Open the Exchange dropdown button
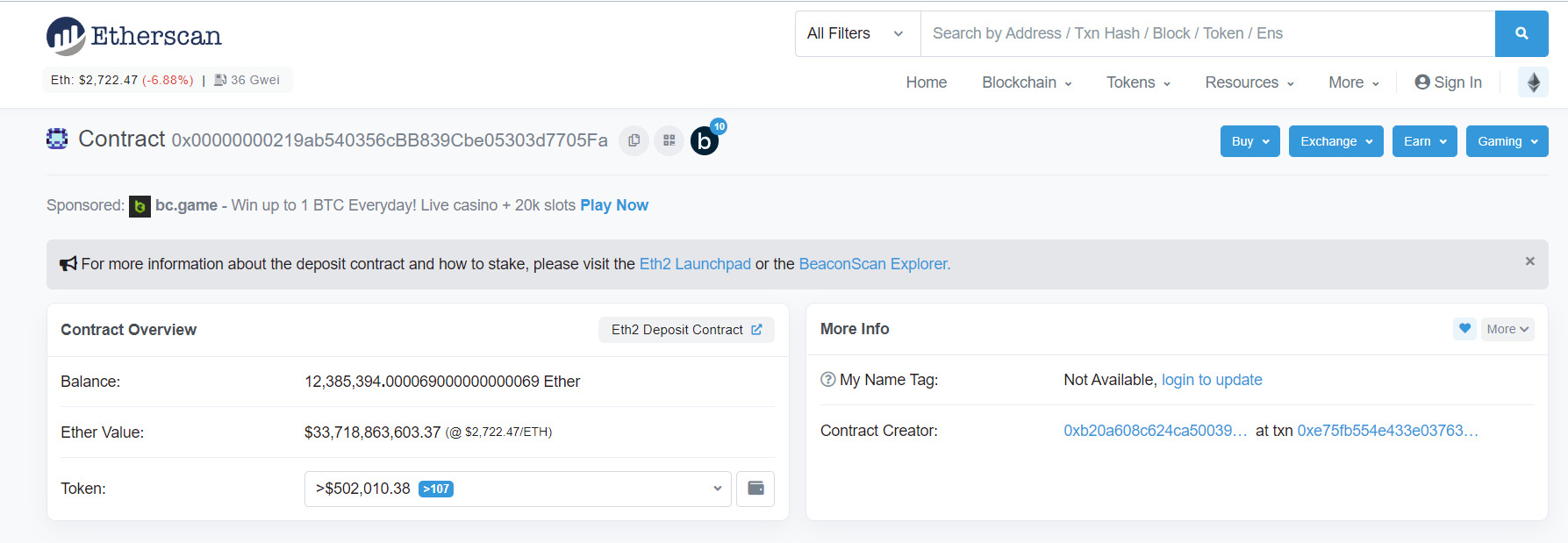Image resolution: width=1568 pixels, height=543 pixels. click(1335, 141)
